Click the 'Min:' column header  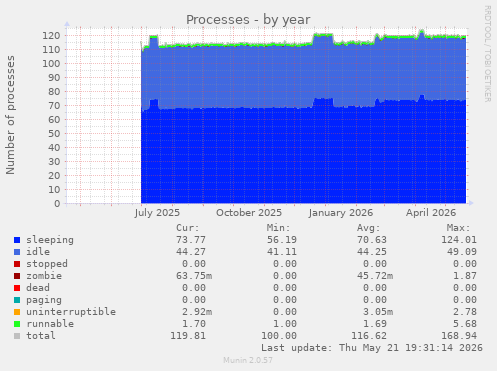point(278,228)
